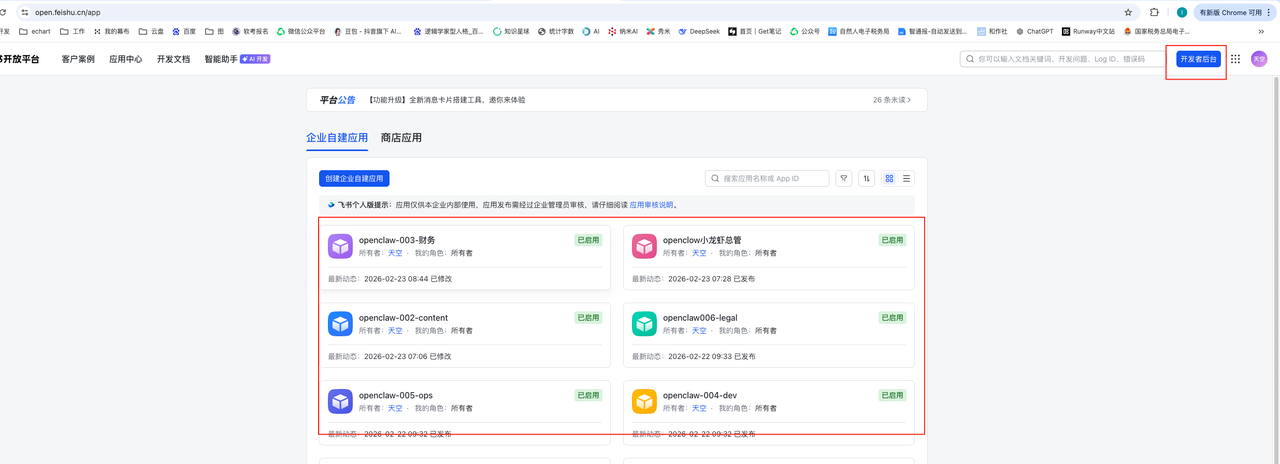Switch to grid card view
This screenshot has width=1280, height=464.
coord(889,179)
